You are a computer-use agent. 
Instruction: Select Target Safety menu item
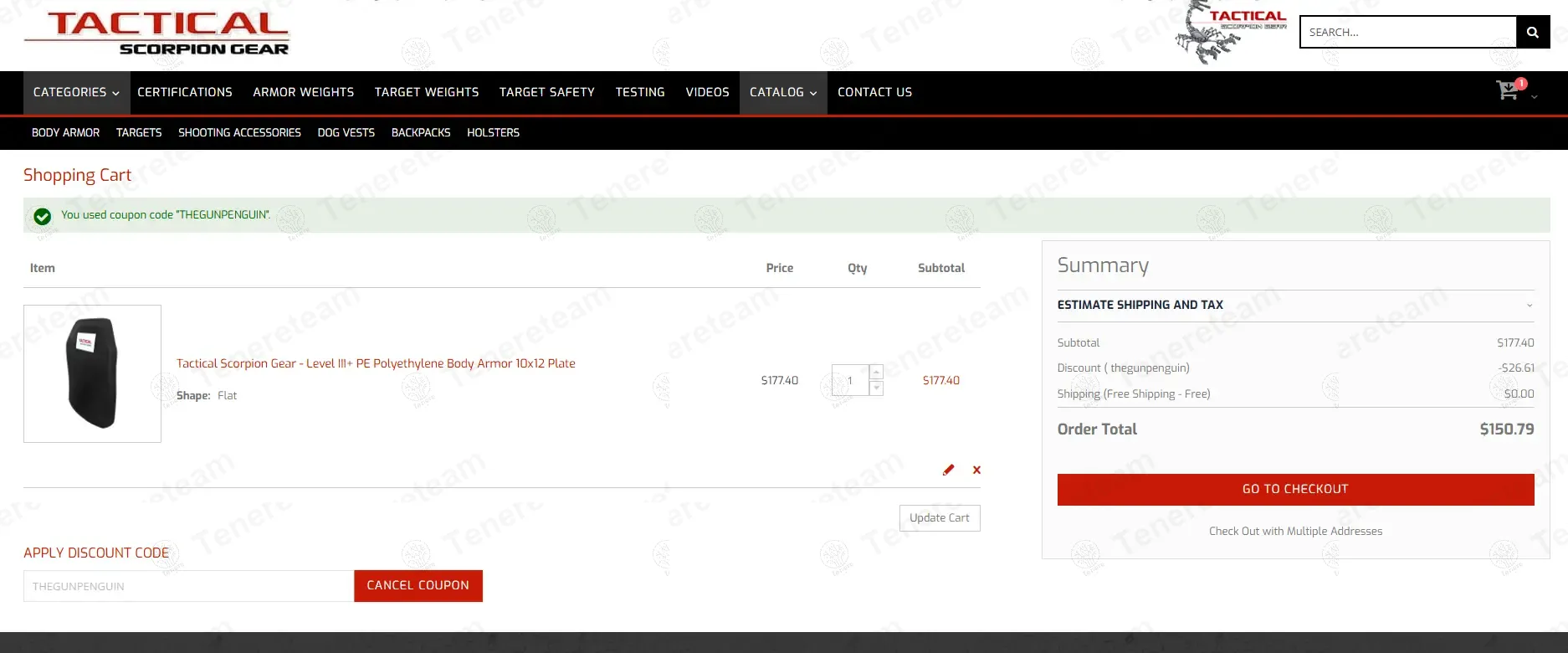pos(547,92)
